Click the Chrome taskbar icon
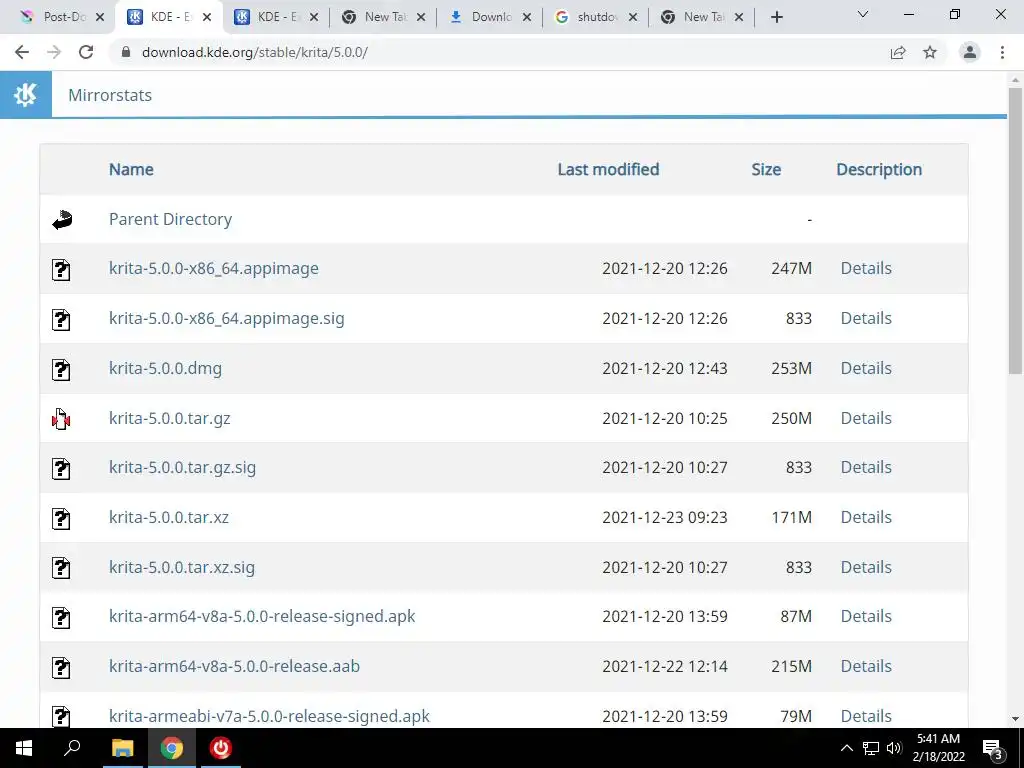 pos(172,748)
